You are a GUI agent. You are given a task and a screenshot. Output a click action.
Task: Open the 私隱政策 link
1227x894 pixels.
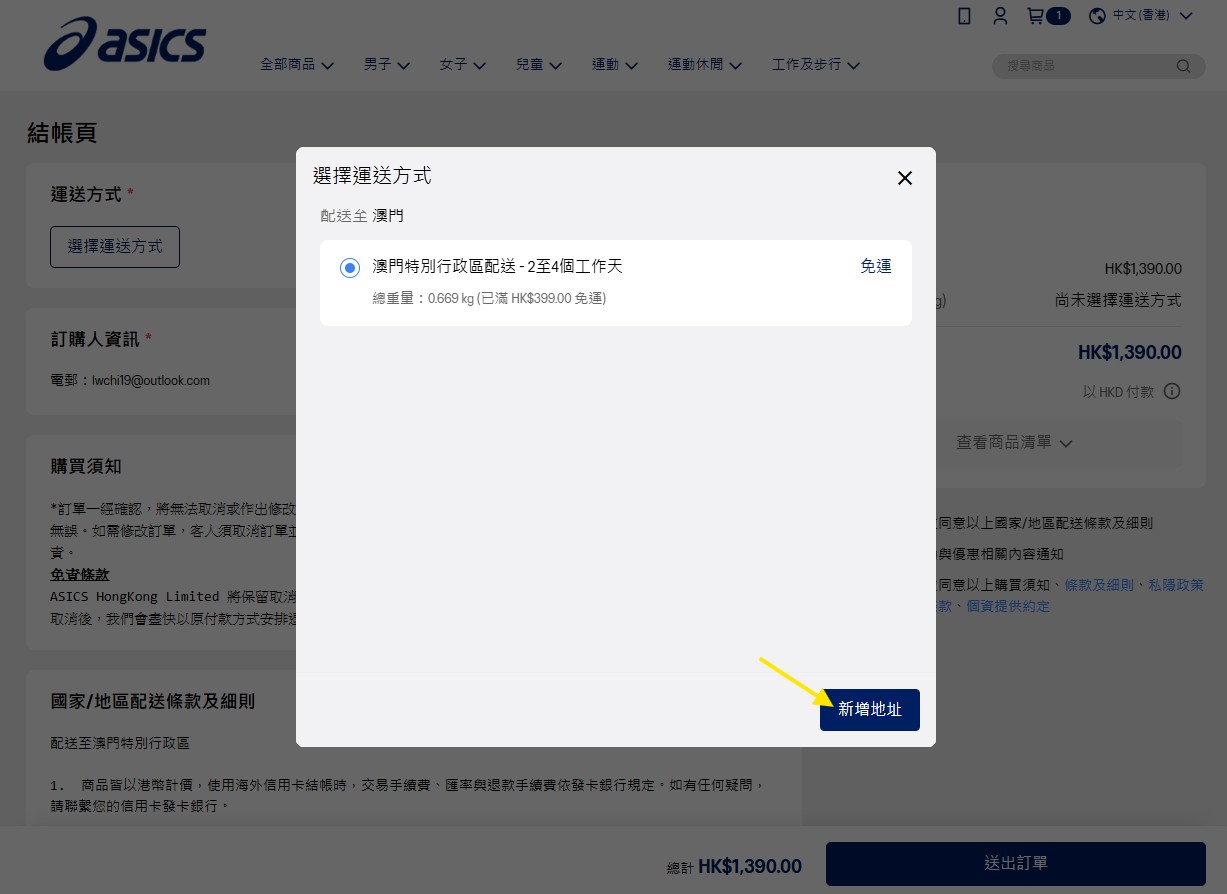point(1176,585)
